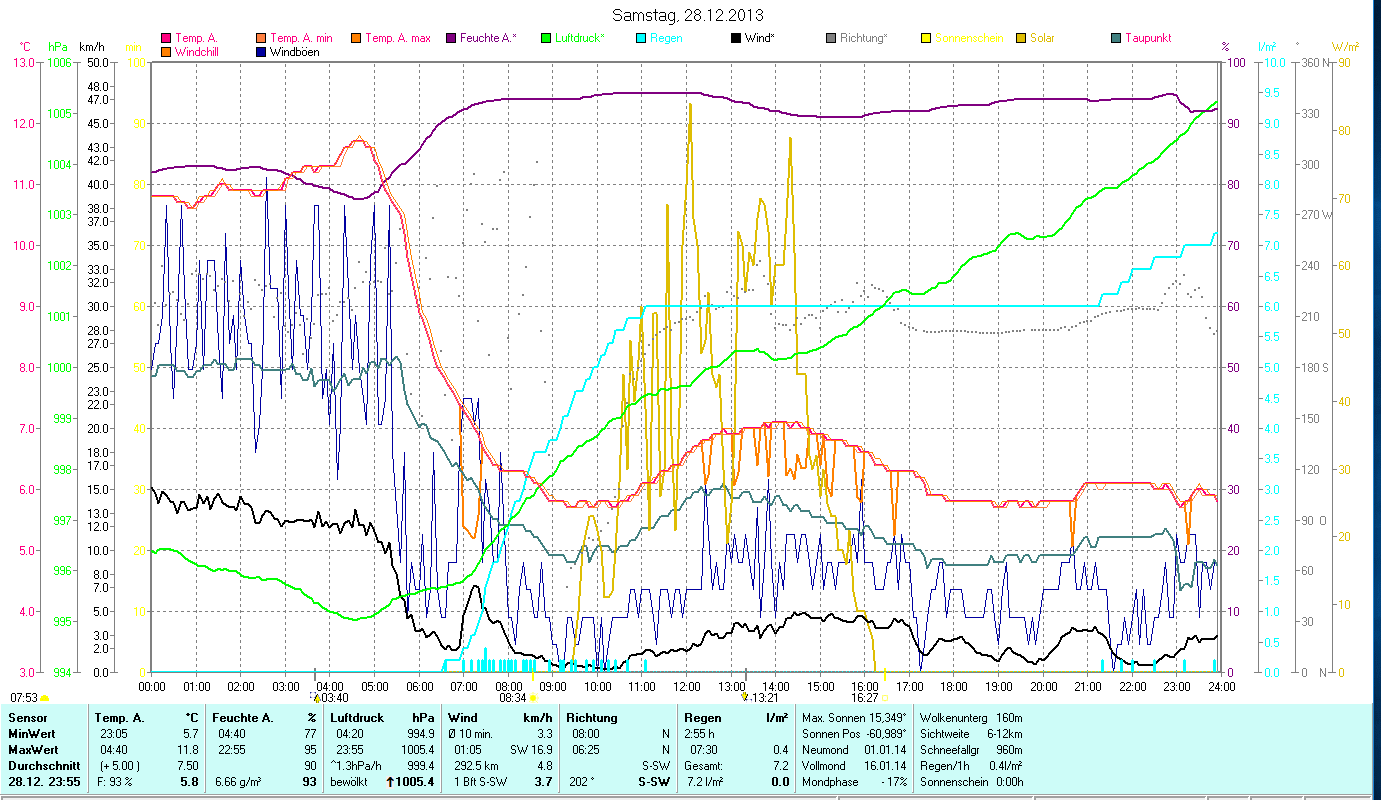Click the sunrise time 07:53
Viewport: 1381px width, 800px height.
coord(24,698)
